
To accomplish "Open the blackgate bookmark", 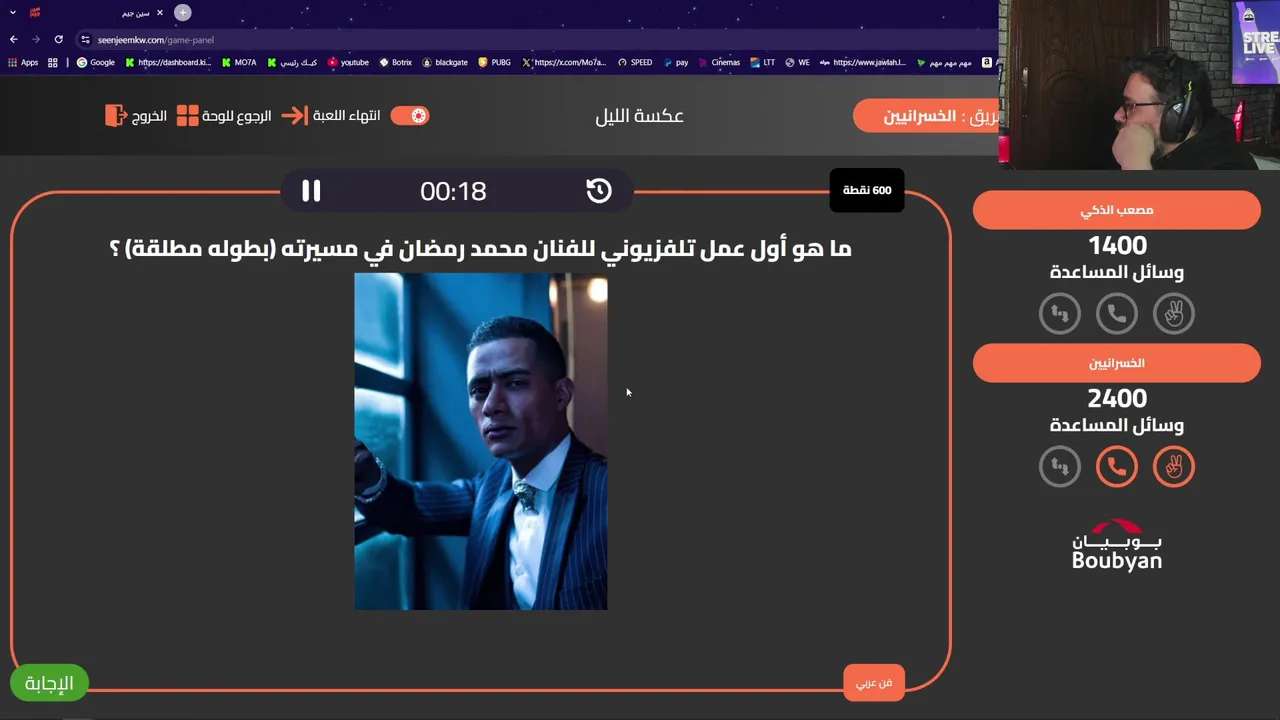I will pyautogui.click(x=445, y=62).
